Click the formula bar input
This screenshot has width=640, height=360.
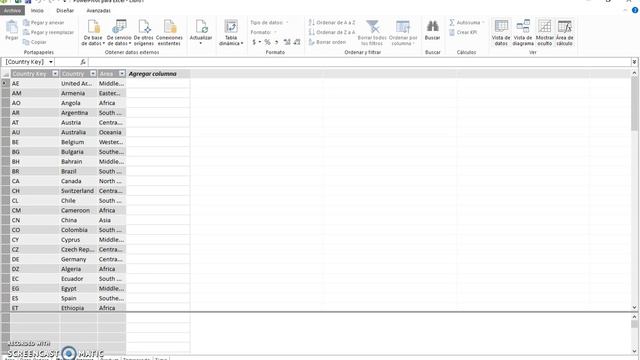[360, 62]
